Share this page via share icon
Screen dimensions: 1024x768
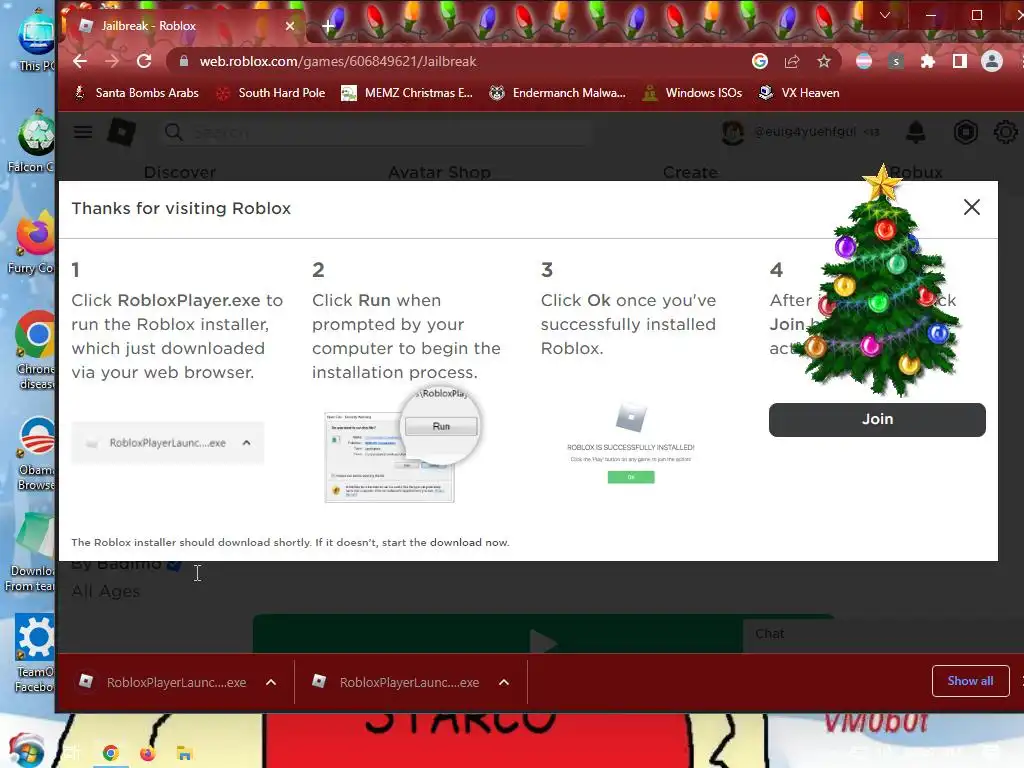(x=792, y=61)
